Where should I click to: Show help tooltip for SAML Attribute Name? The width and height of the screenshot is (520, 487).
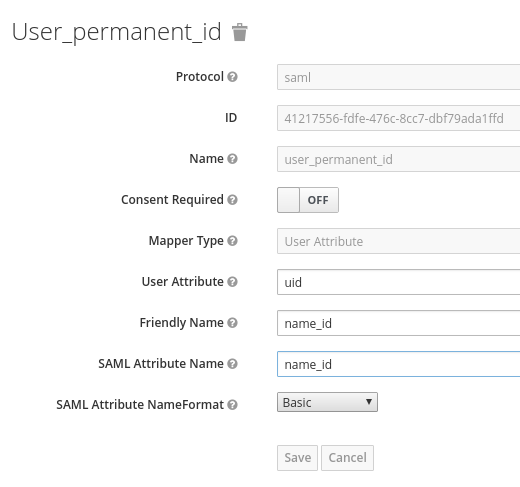(232, 364)
